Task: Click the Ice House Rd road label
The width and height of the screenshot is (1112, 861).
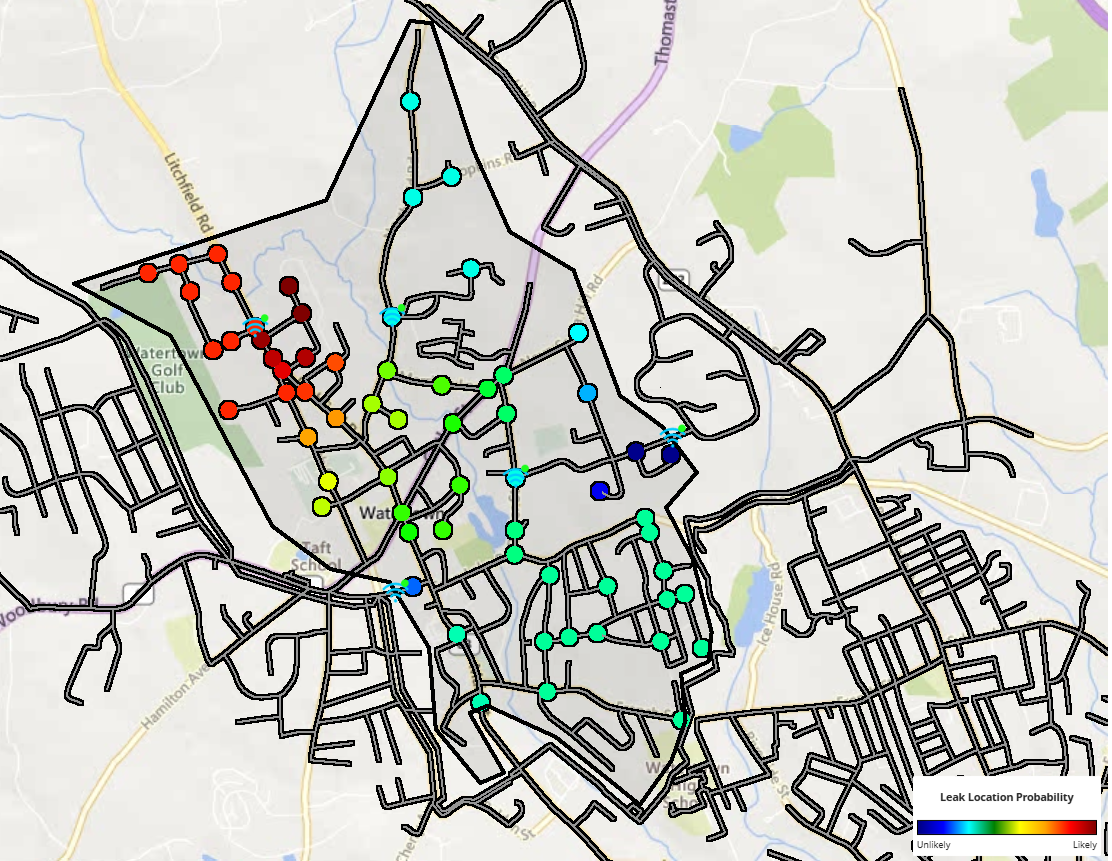Action: tap(770, 604)
